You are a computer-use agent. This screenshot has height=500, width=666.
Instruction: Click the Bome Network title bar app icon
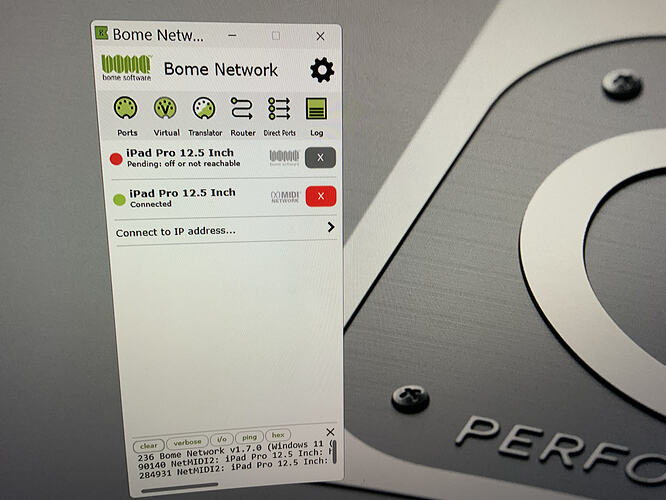[x=101, y=33]
